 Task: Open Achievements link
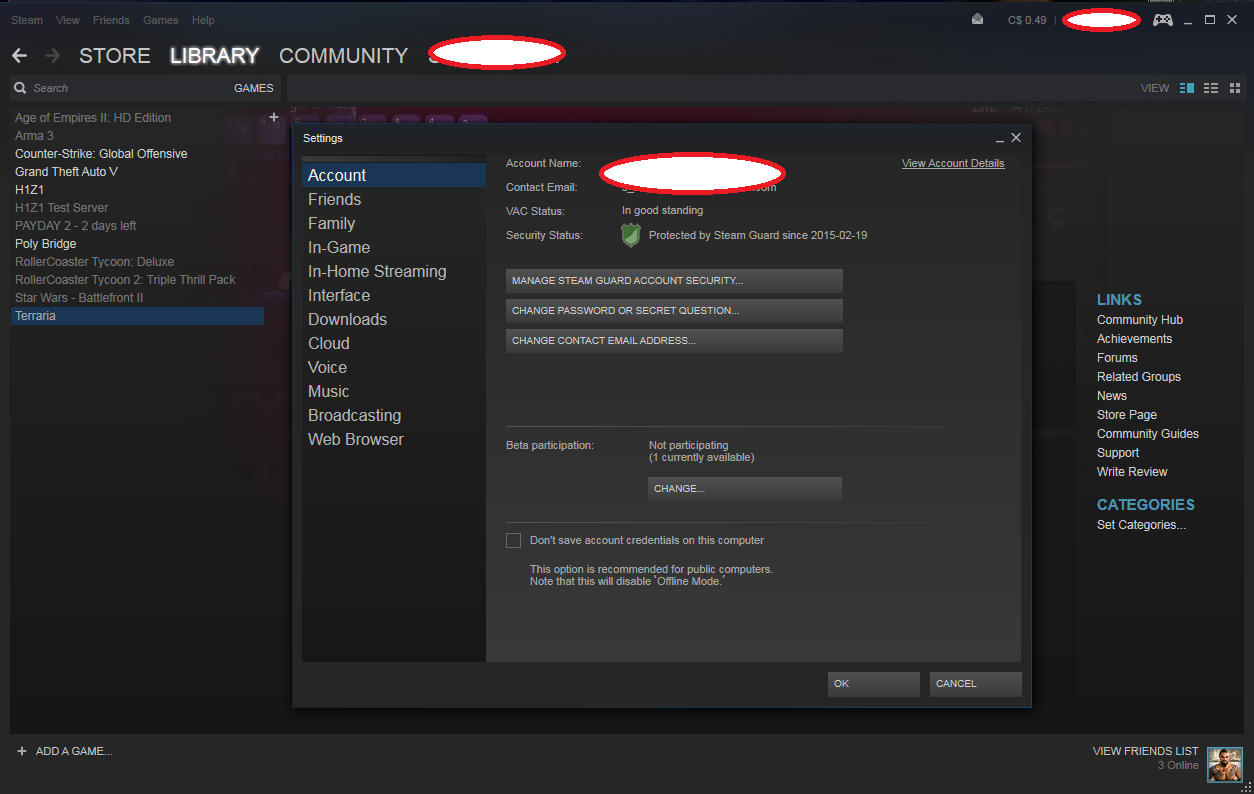tap(1134, 339)
